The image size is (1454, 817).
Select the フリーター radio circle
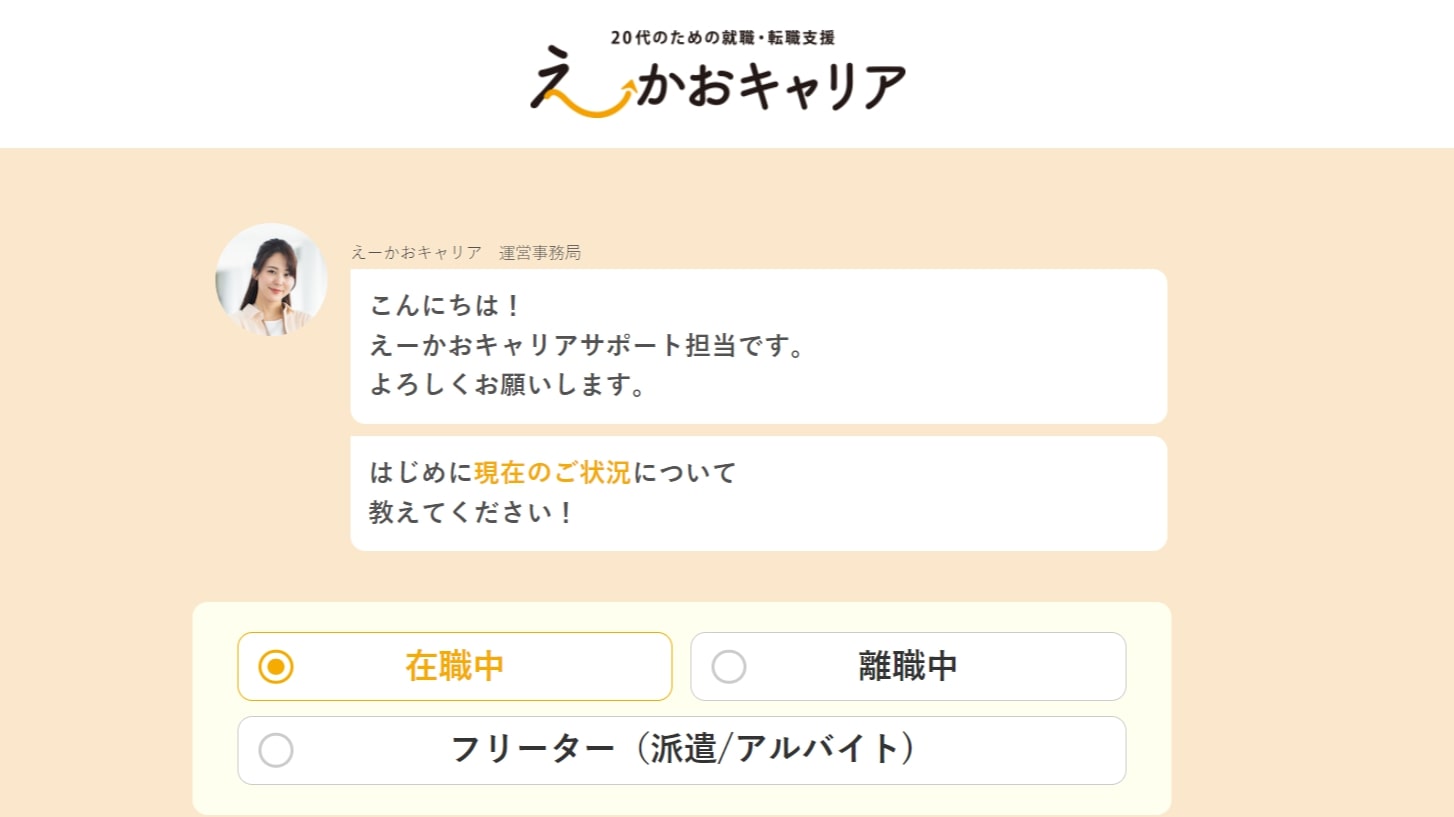click(x=276, y=750)
